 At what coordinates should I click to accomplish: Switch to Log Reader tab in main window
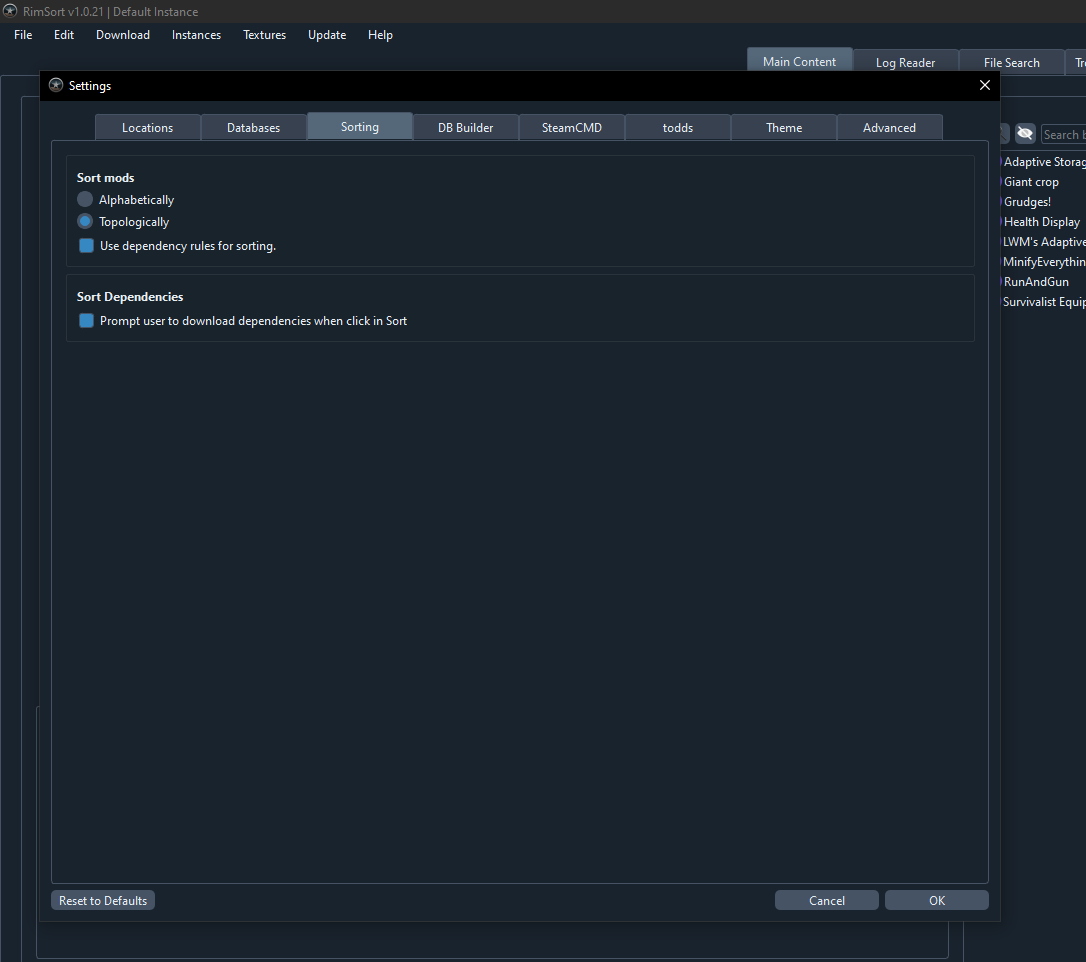pyautogui.click(x=905, y=62)
